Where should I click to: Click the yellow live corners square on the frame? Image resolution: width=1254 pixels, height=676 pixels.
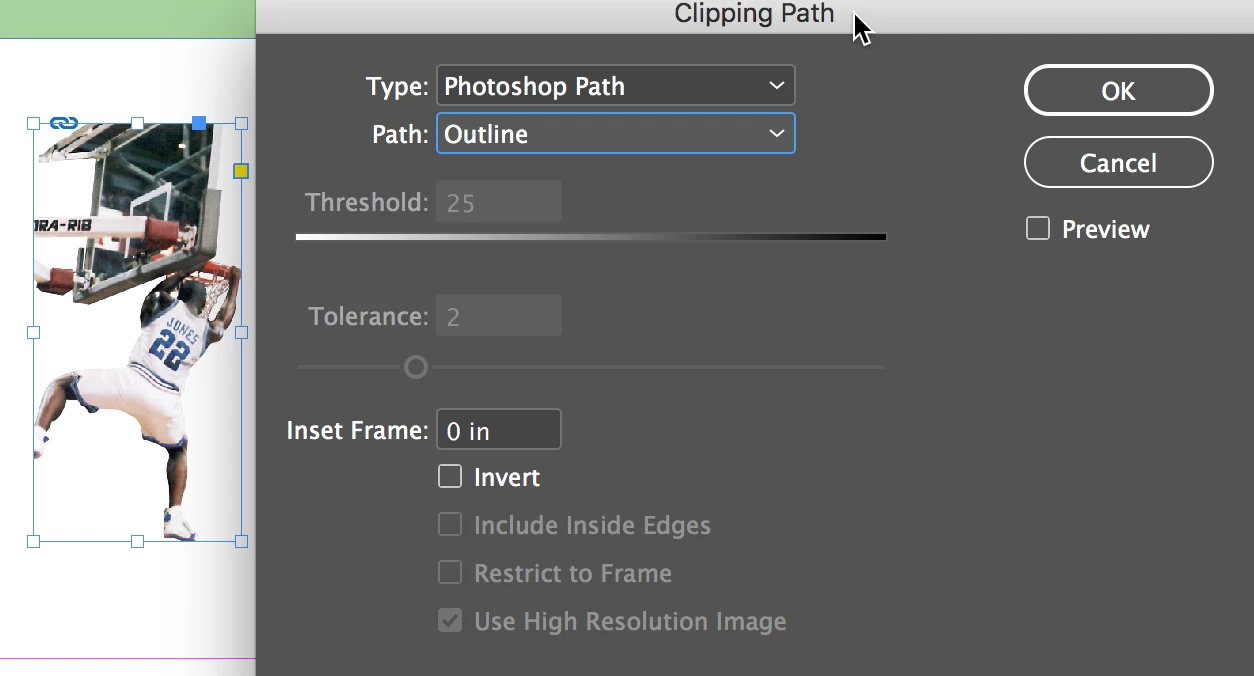point(241,171)
